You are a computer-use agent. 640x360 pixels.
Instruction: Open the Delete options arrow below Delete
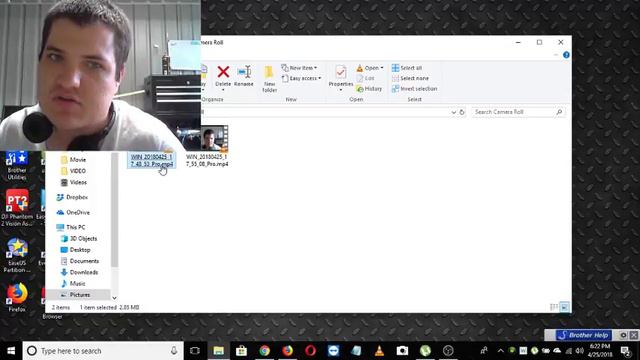[x=223, y=90]
